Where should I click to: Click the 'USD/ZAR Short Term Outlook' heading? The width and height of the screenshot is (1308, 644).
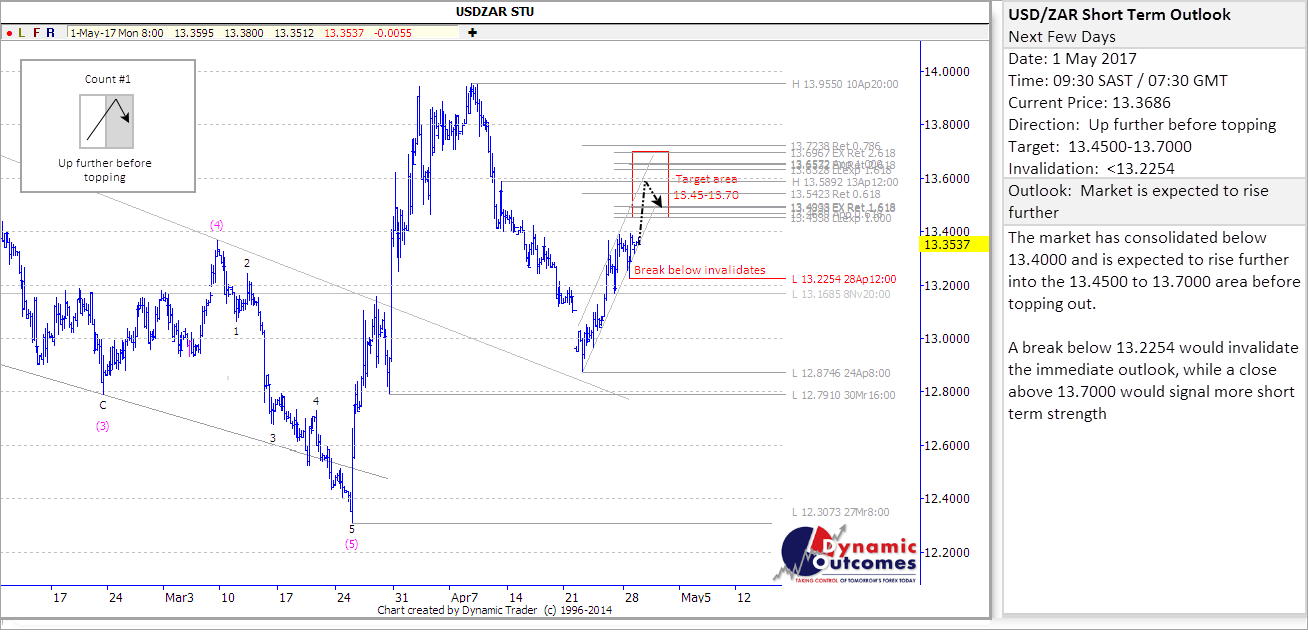(1120, 15)
